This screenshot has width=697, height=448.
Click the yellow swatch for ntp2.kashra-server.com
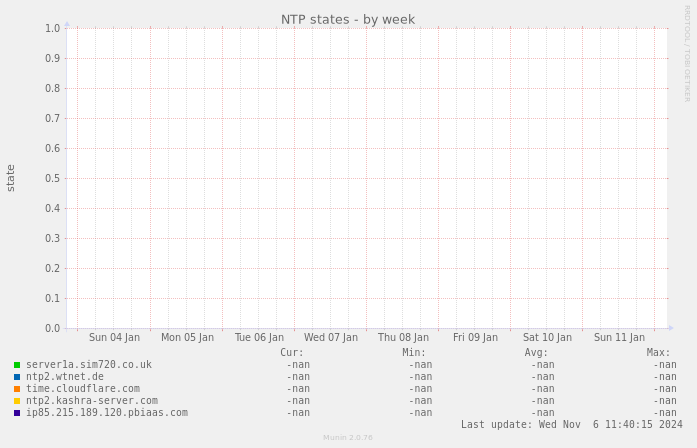(17, 401)
